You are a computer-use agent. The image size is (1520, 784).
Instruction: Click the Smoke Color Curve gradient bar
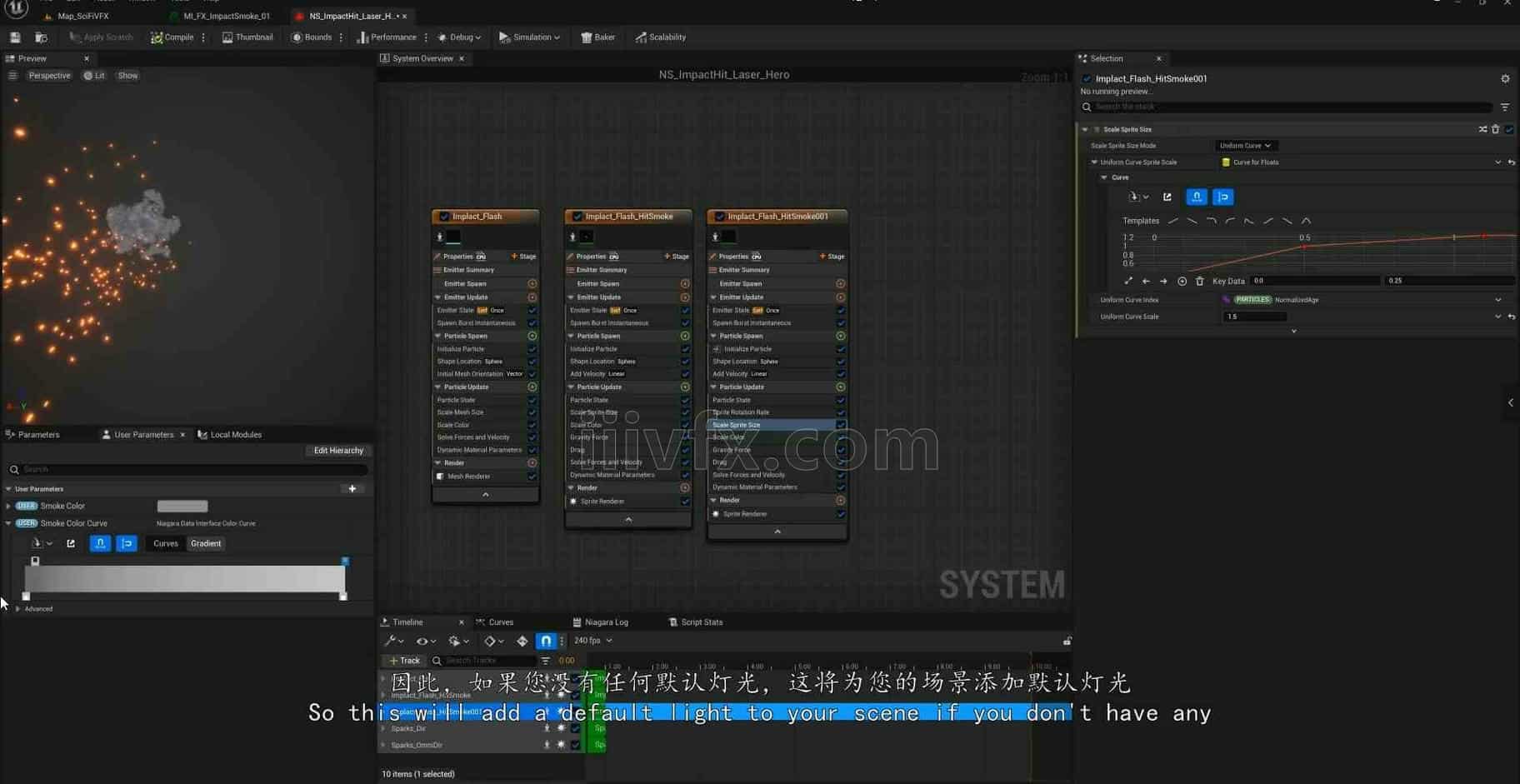pos(184,578)
